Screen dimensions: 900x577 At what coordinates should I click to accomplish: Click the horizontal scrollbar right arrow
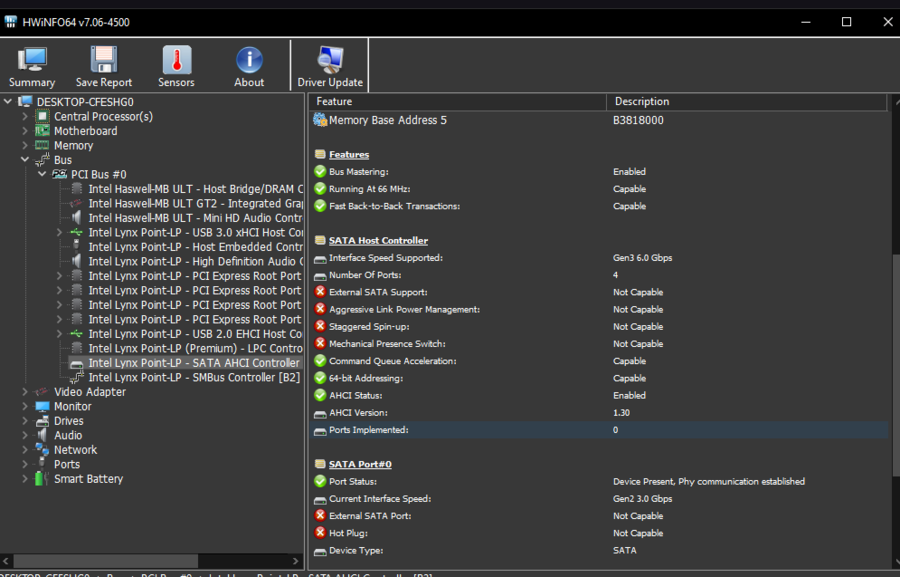[x=295, y=561]
